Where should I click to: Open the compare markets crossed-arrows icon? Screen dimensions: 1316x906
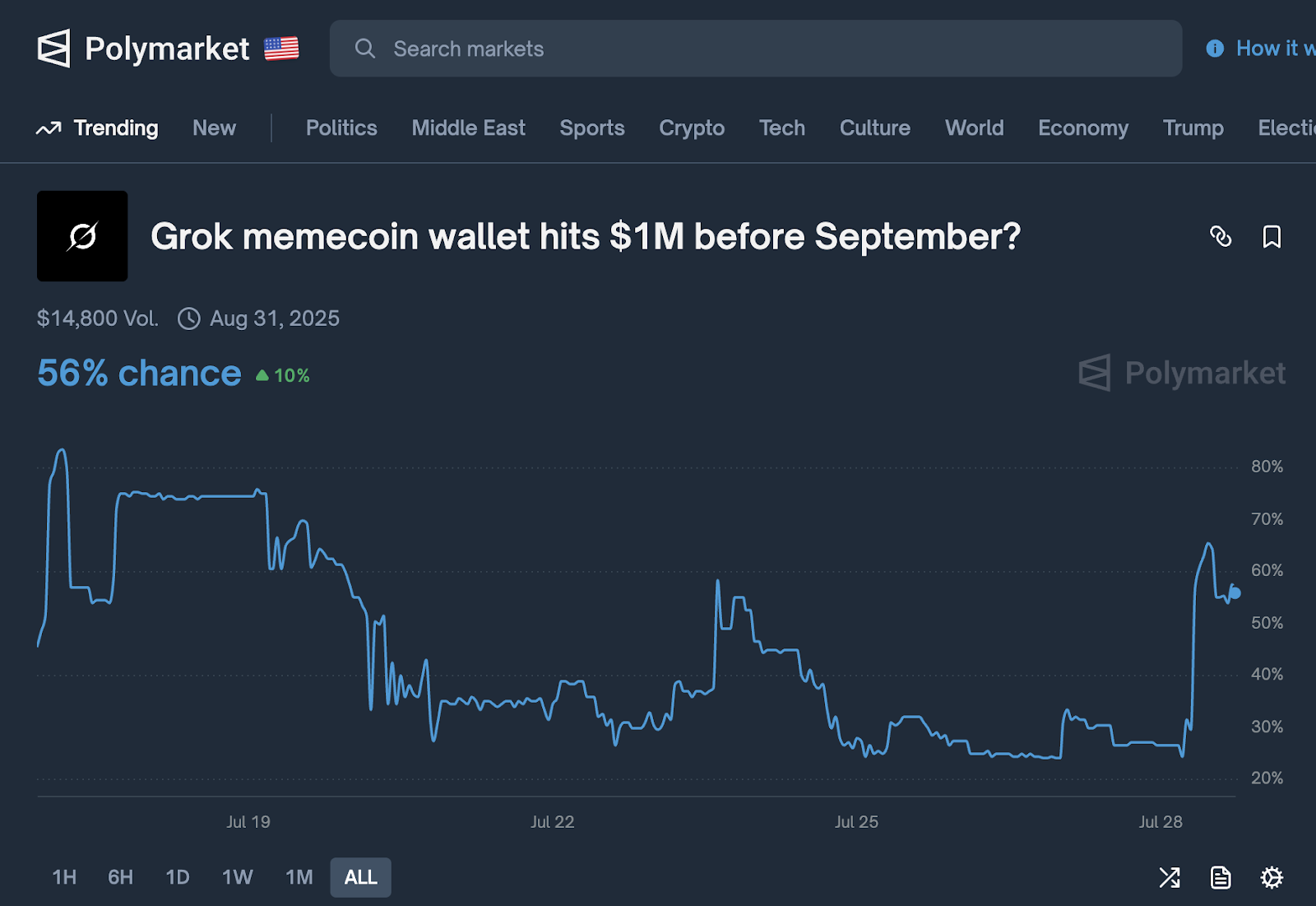click(x=1170, y=877)
